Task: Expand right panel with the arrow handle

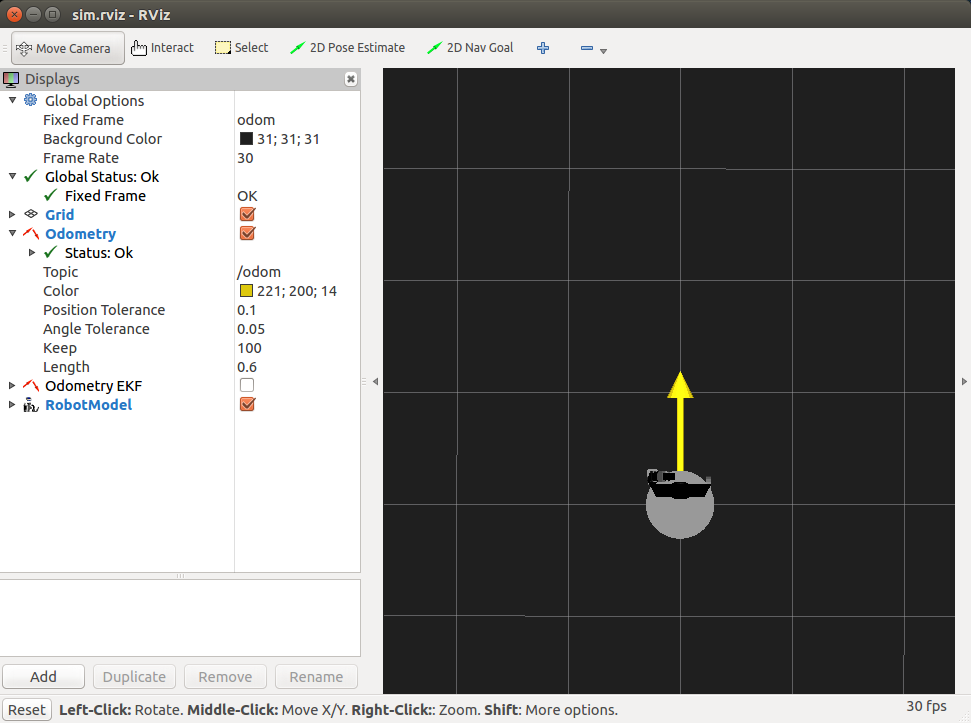Action: tap(964, 382)
